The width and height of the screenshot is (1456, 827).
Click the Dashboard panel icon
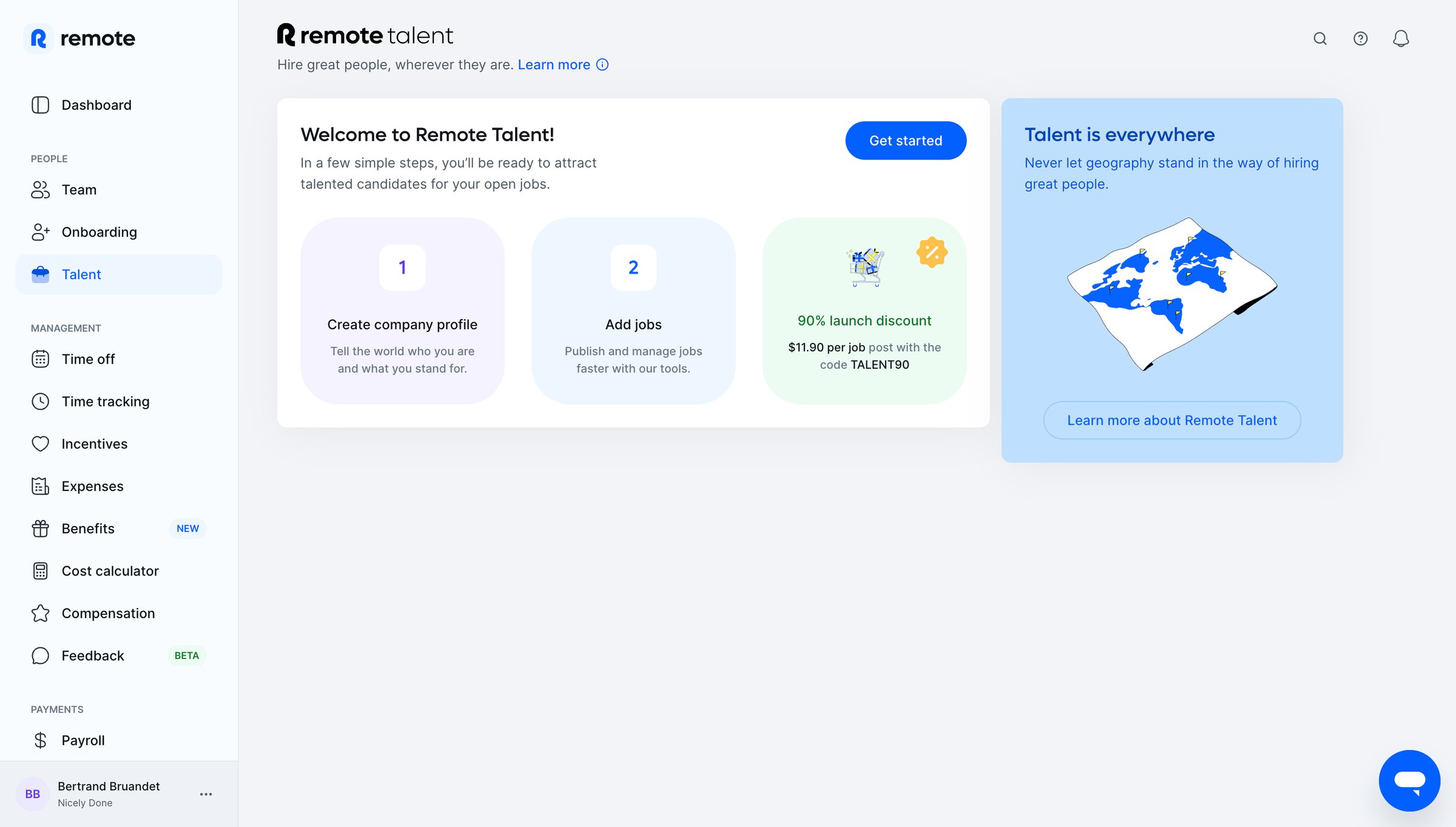[40, 105]
